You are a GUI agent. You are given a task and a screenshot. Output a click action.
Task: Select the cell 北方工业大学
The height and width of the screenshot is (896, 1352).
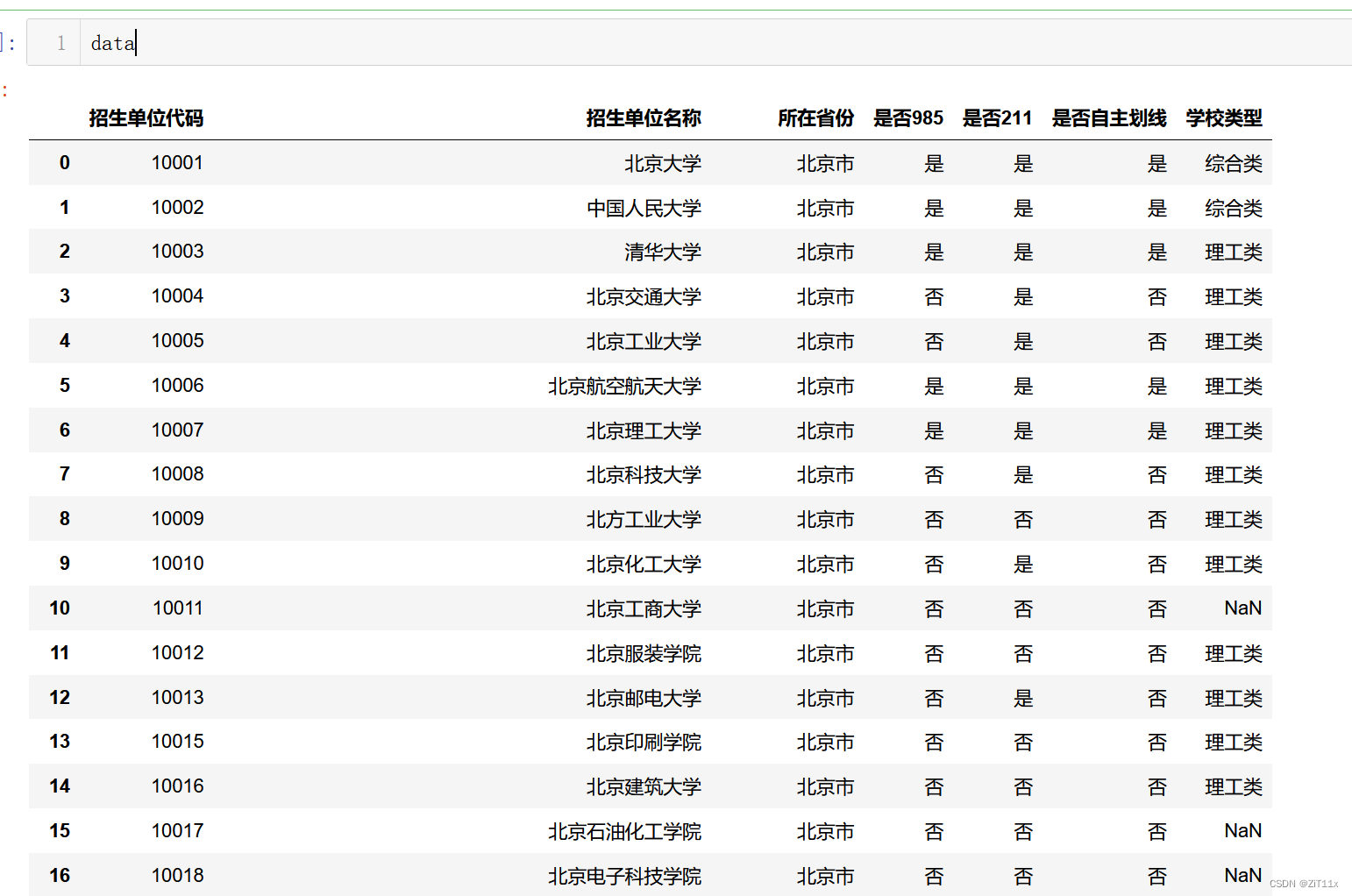pos(644,520)
